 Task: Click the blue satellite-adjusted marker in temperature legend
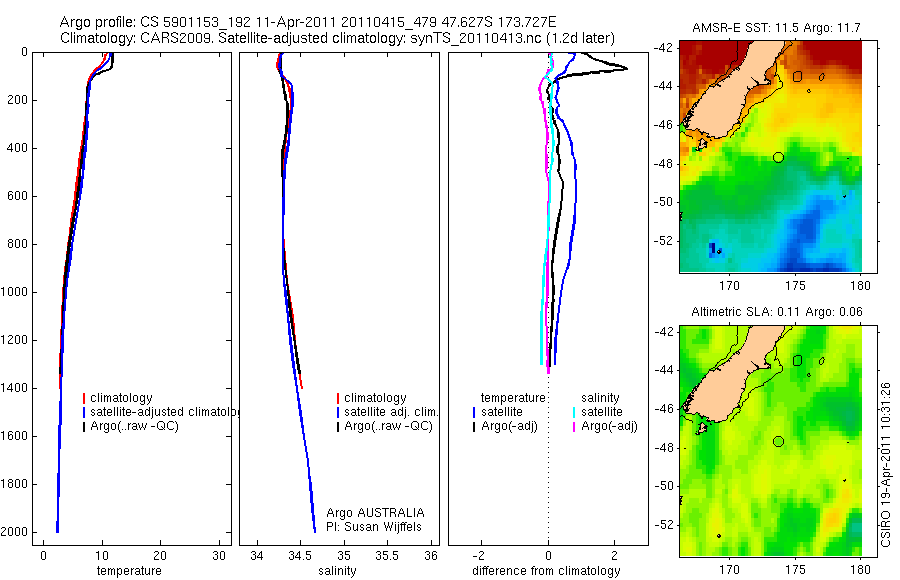(x=84, y=412)
